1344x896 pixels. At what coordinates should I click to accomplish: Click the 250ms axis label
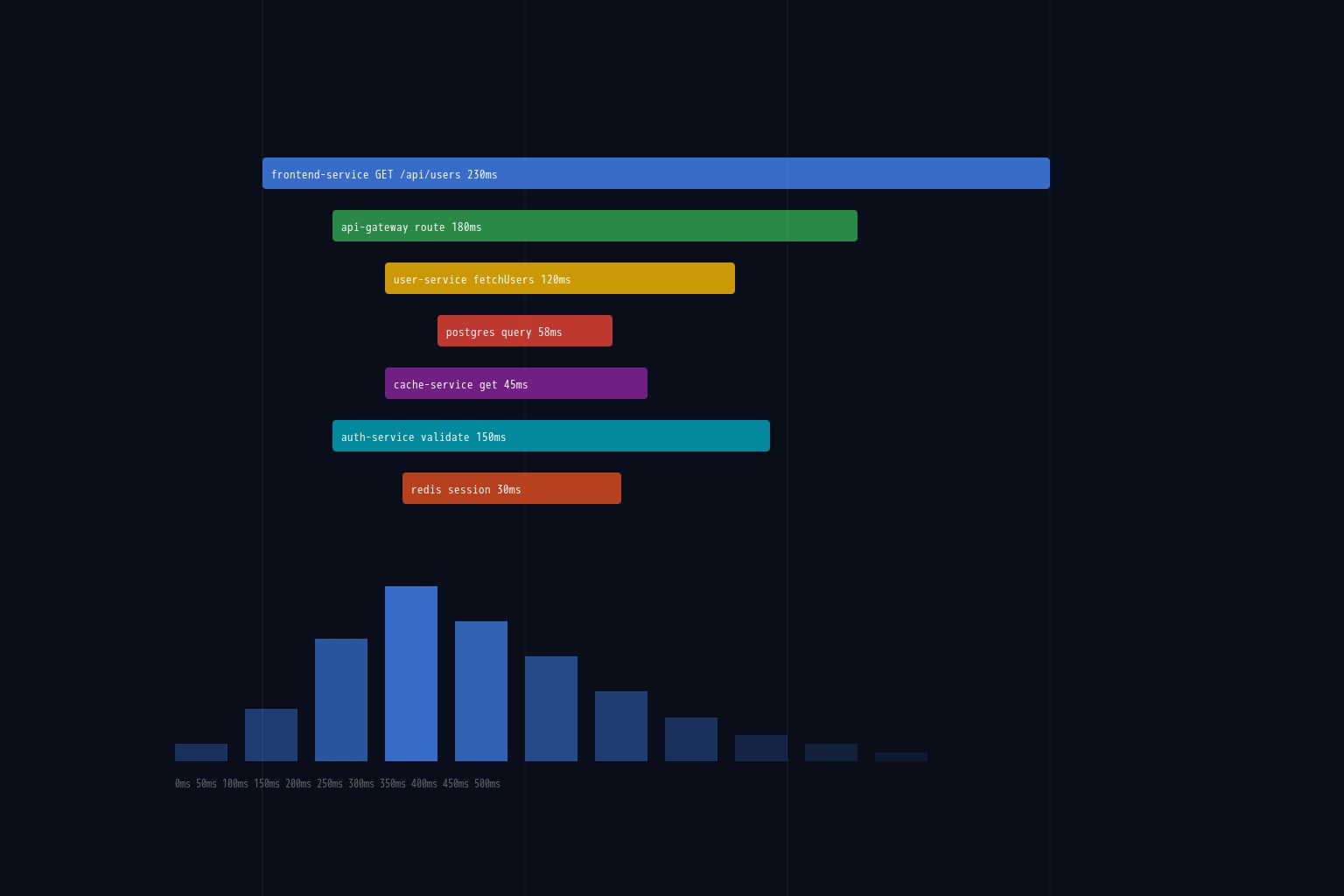coord(330,784)
